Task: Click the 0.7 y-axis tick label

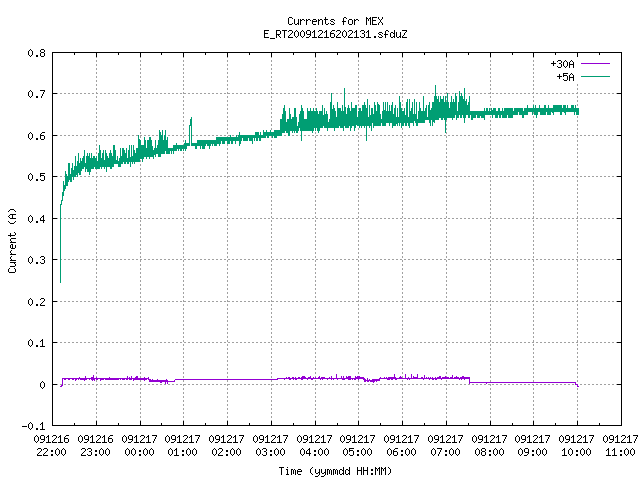Action: tap(36, 94)
